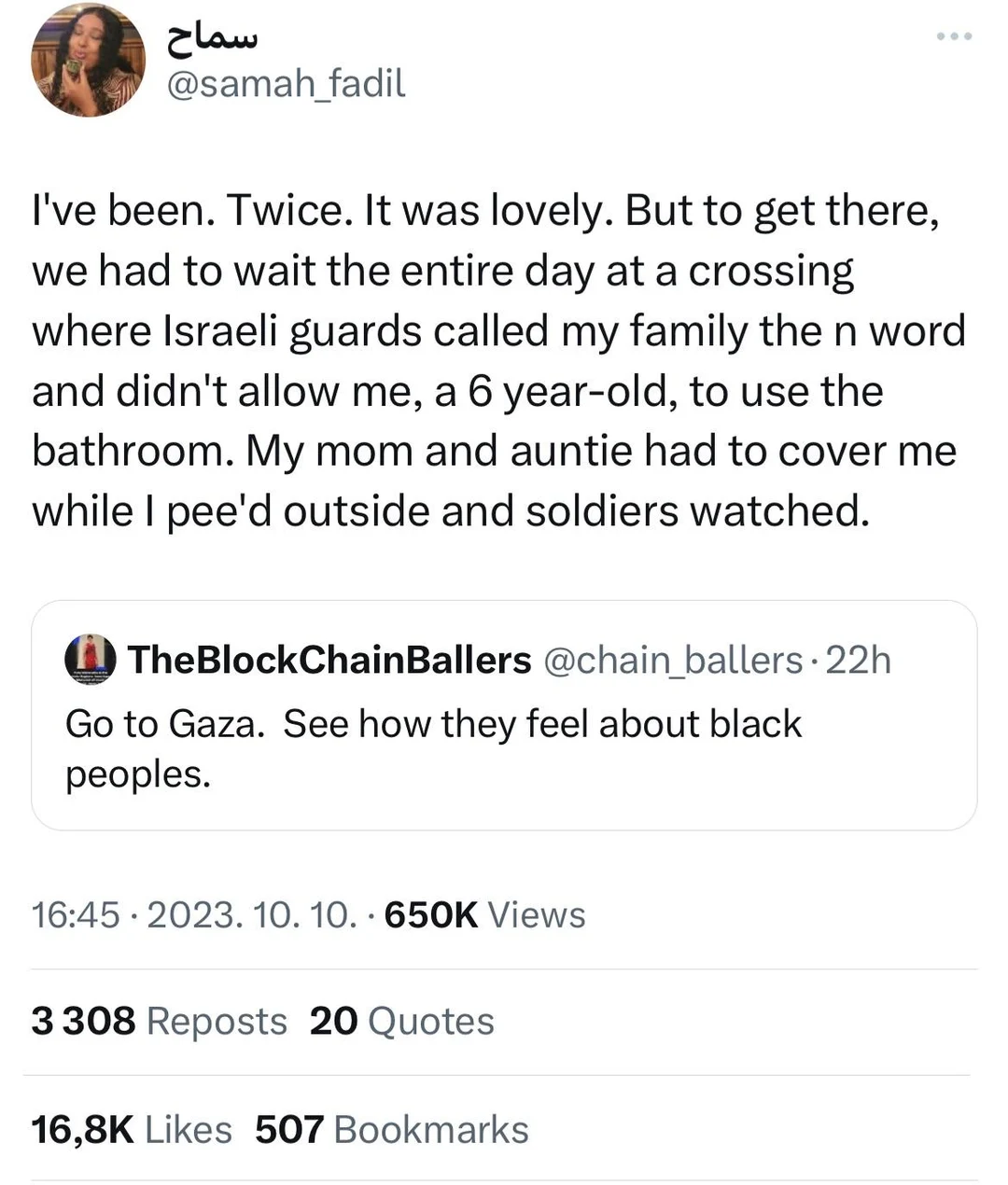Open TheBlockChainBallers display name
This screenshot has height=1185, width=1008.
tap(329, 660)
